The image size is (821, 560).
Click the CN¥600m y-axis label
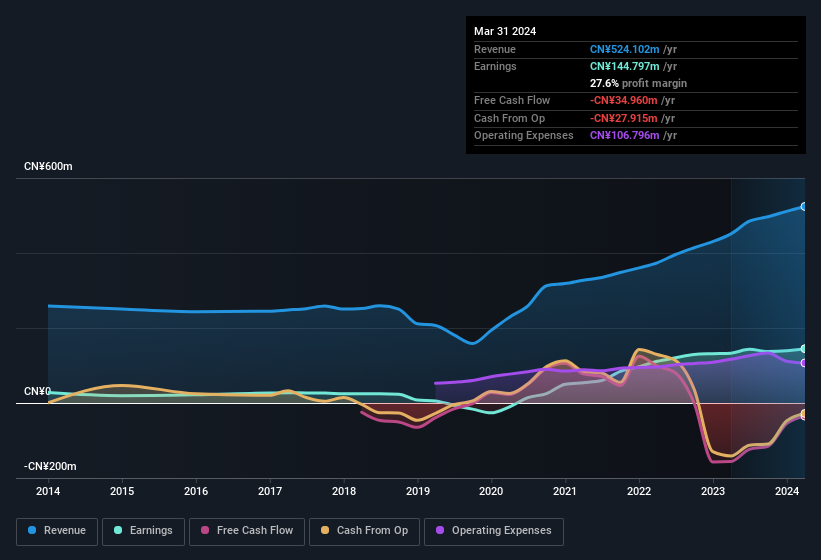click(48, 166)
